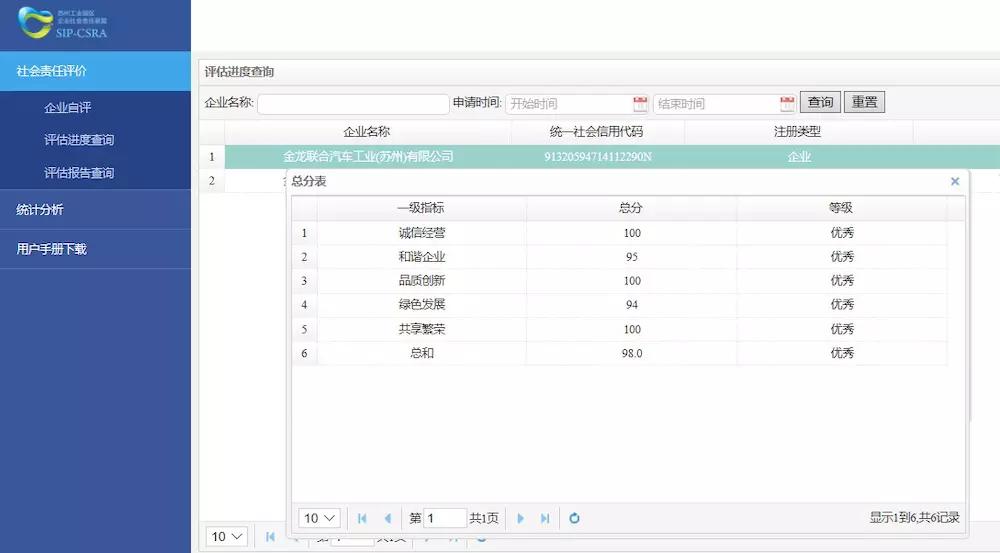Viewport: 1000px width, 553px height.
Task: Refresh the 总分表 table
Action: (x=574, y=518)
